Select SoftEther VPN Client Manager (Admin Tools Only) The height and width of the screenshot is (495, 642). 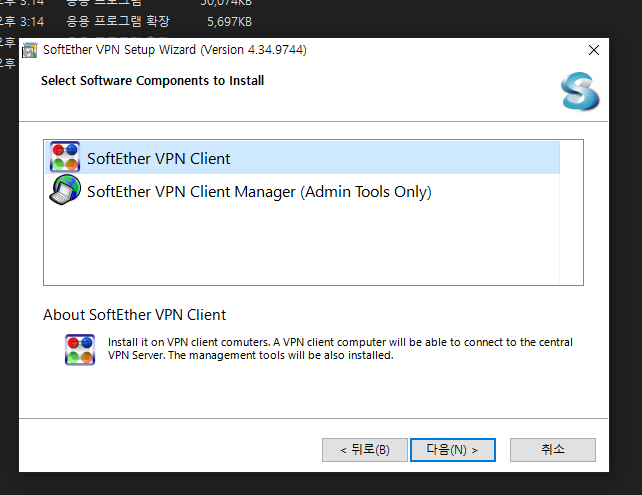(x=303, y=191)
